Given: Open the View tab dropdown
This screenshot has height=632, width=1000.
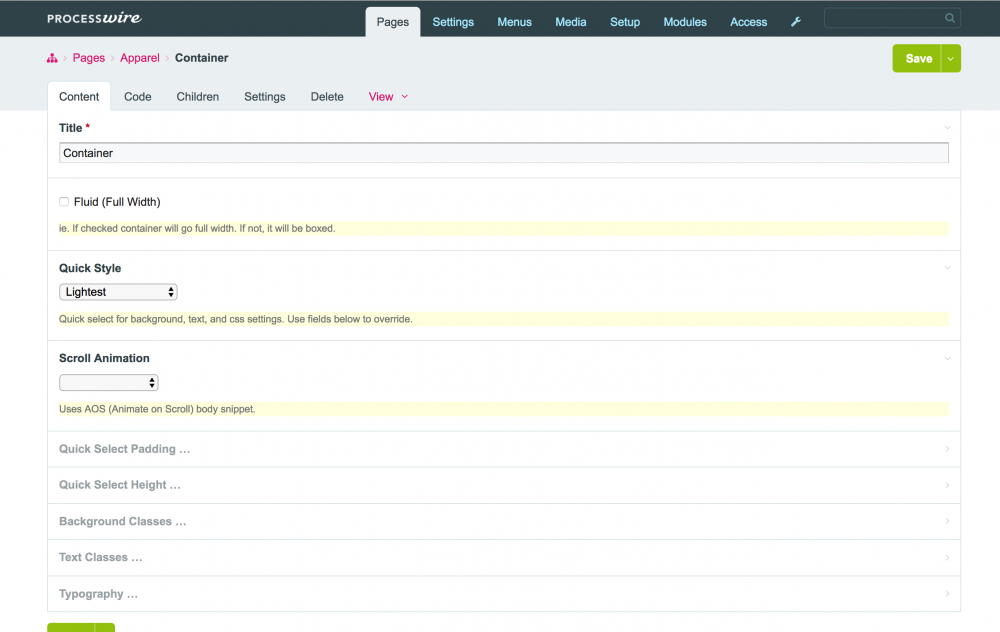Looking at the screenshot, I should point(388,97).
